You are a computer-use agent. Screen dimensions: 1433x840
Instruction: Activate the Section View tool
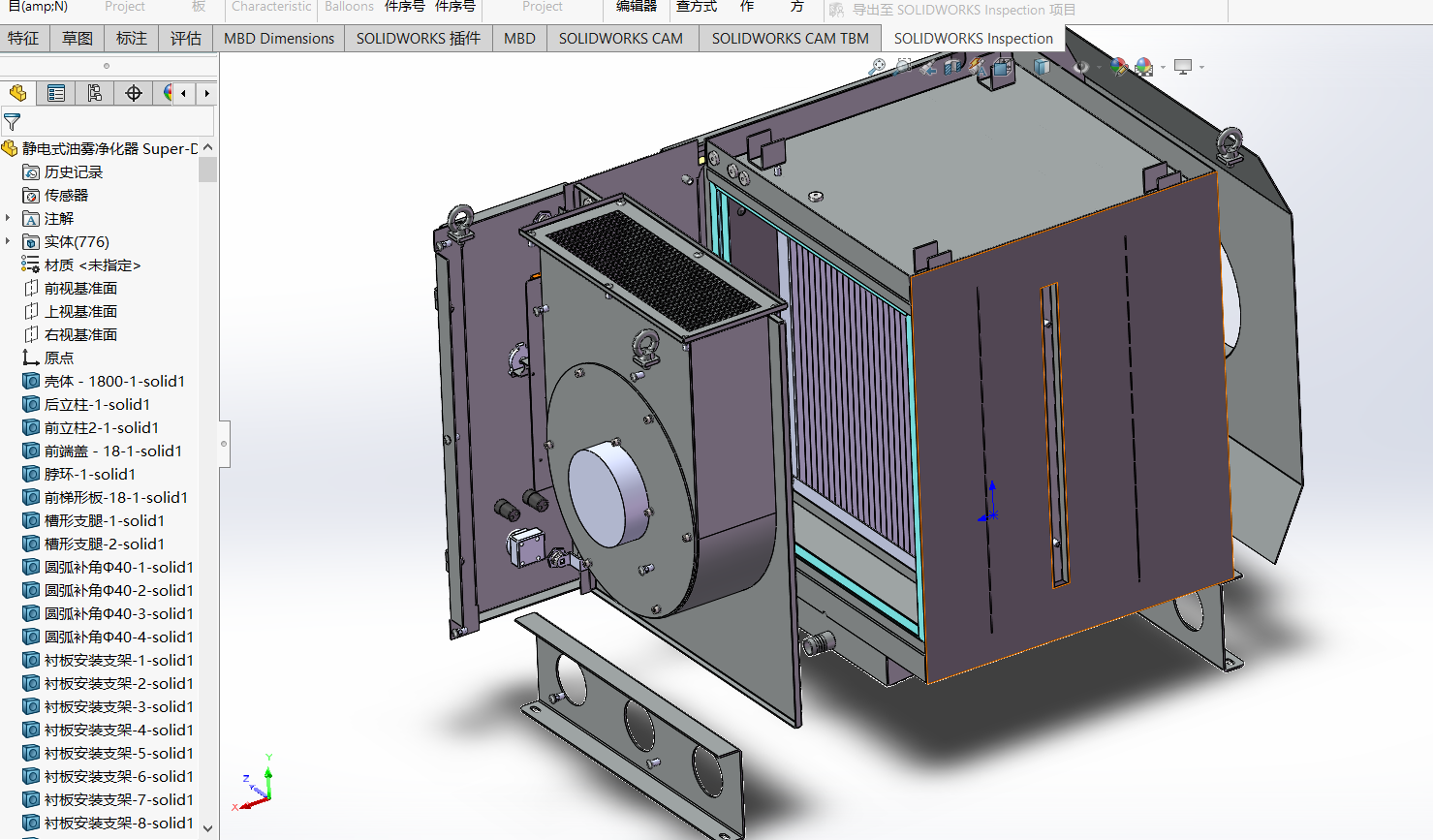pyautogui.click(x=952, y=67)
